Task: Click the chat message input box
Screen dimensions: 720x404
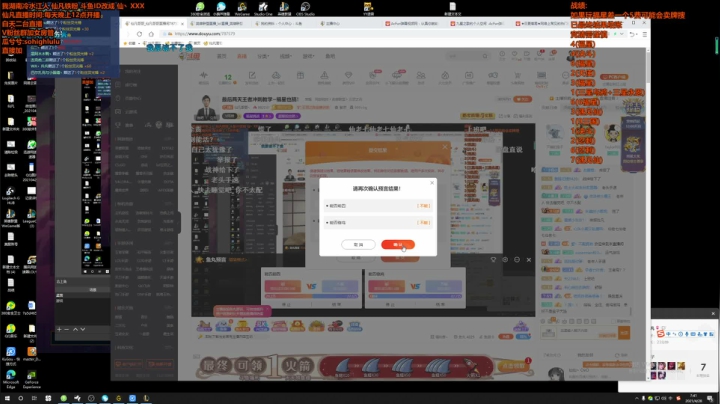Action: click(586, 333)
